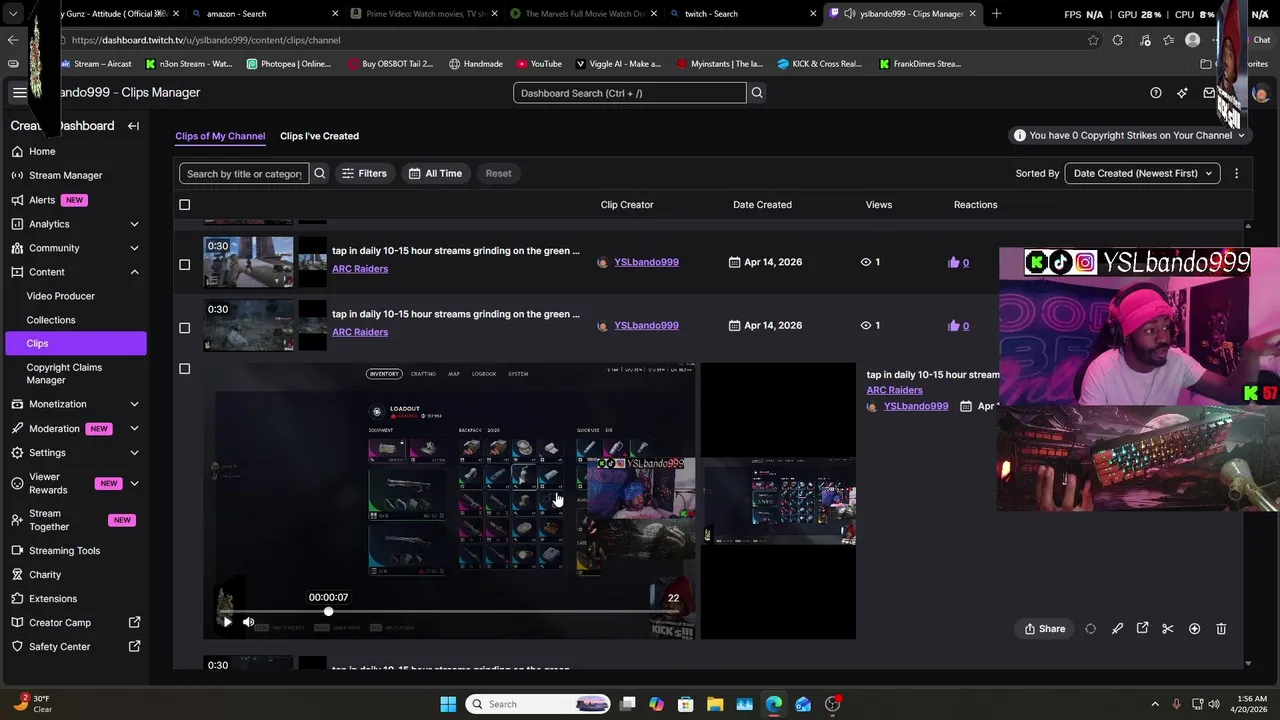Check the second Apr 14 clip row checkbox
Screen dimensions: 1280x720
point(184,328)
